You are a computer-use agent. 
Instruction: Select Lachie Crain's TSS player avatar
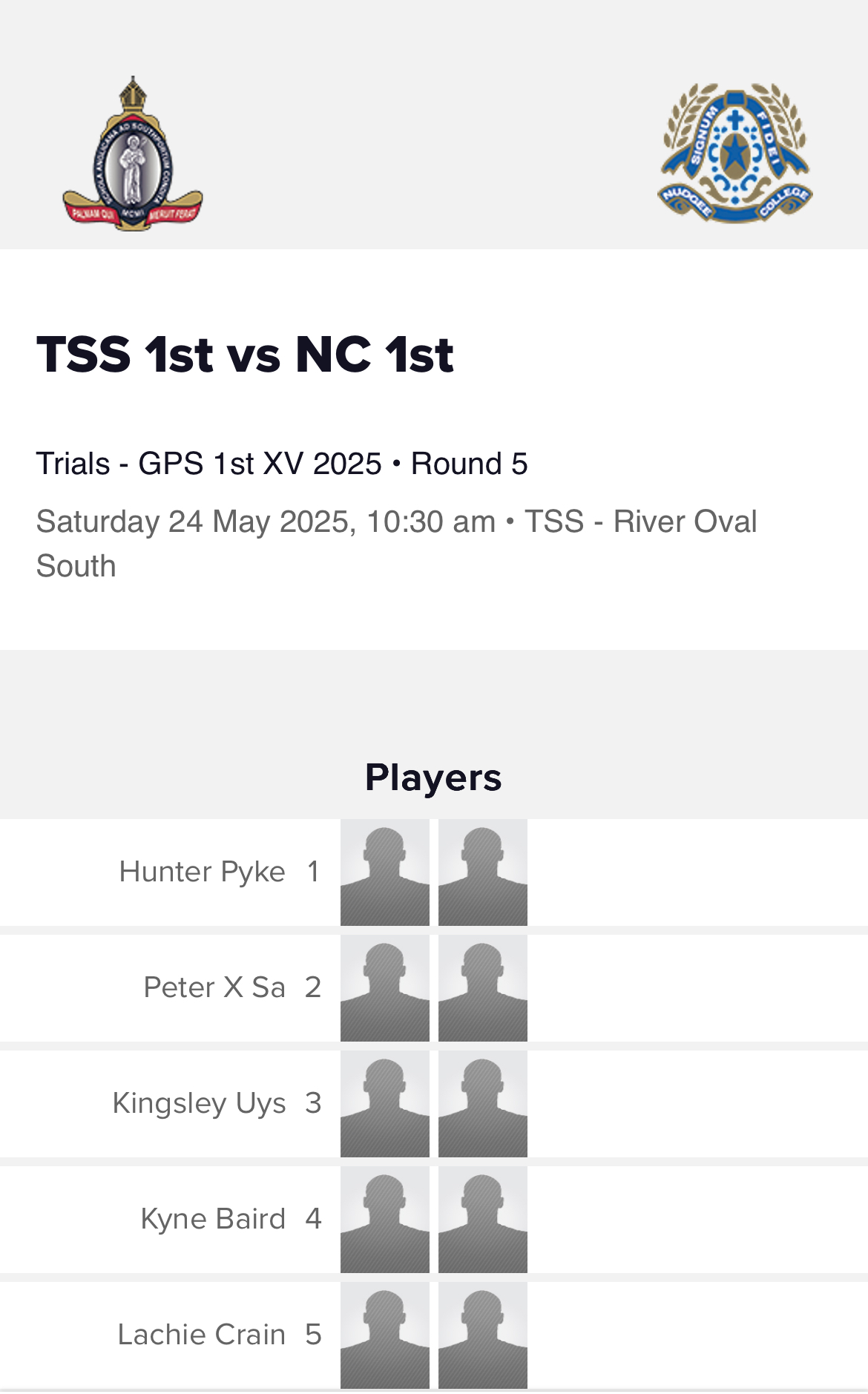(385, 1335)
